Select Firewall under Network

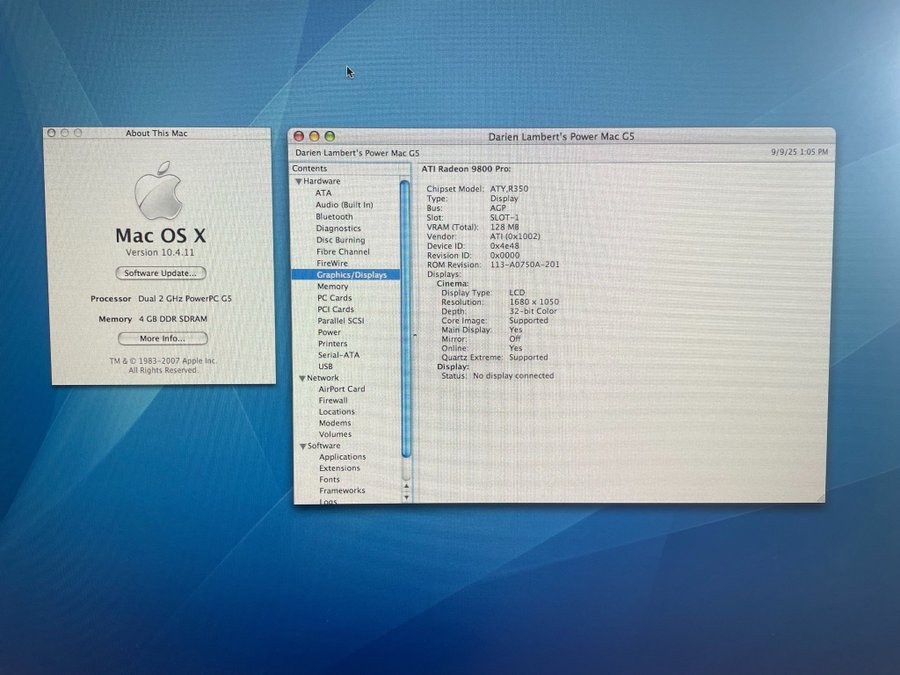[333, 401]
